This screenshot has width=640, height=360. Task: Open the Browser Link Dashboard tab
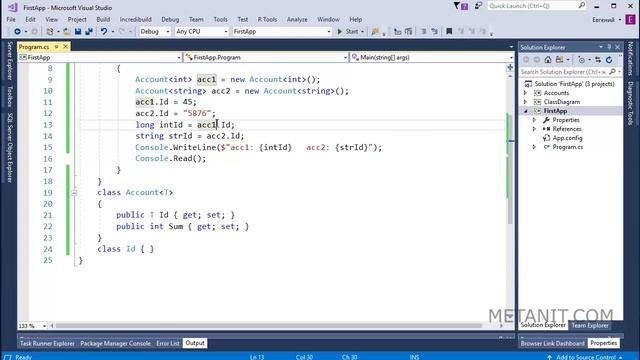point(553,343)
